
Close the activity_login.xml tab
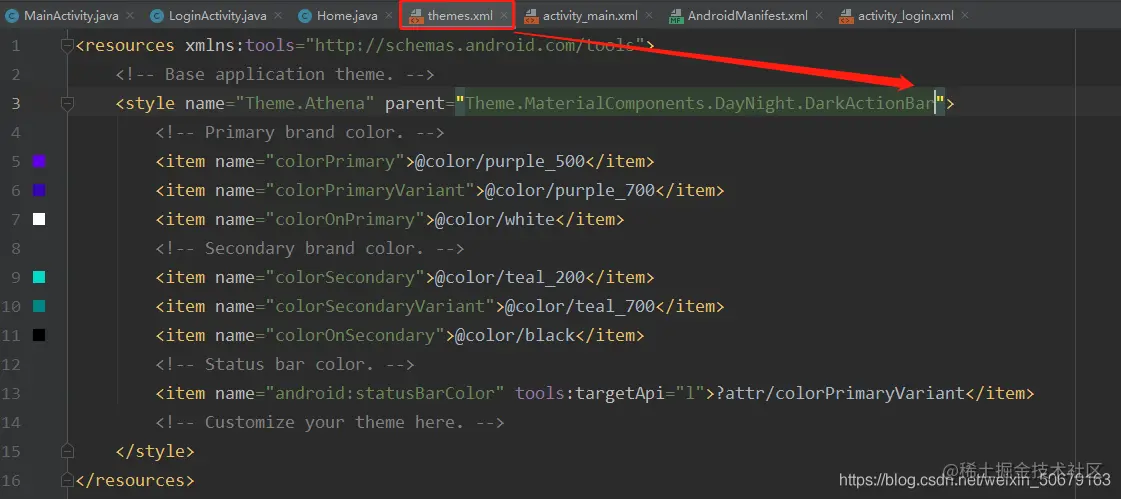[966, 15]
